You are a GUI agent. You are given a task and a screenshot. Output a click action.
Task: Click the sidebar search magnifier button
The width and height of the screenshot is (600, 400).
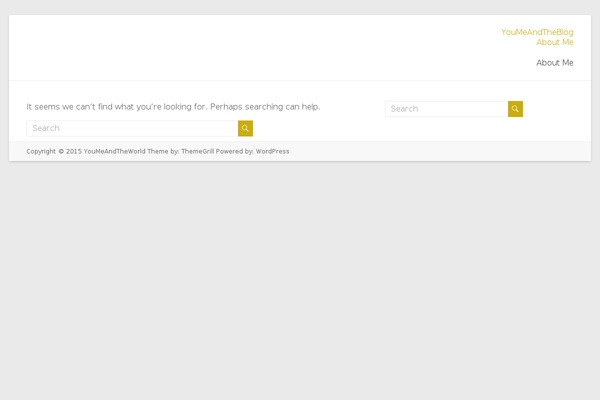pyautogui.click(x=515, y=109)
